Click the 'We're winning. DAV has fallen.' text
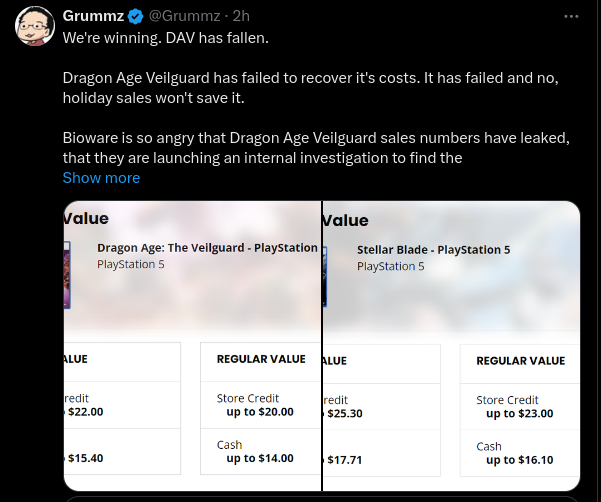Viewport: 601px width, 502px height. 165,38
